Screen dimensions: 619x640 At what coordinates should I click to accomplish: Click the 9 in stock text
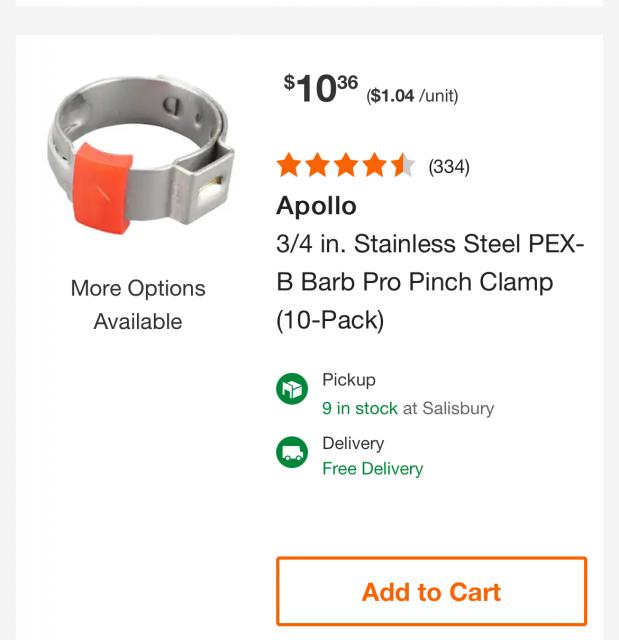point(359,408)
